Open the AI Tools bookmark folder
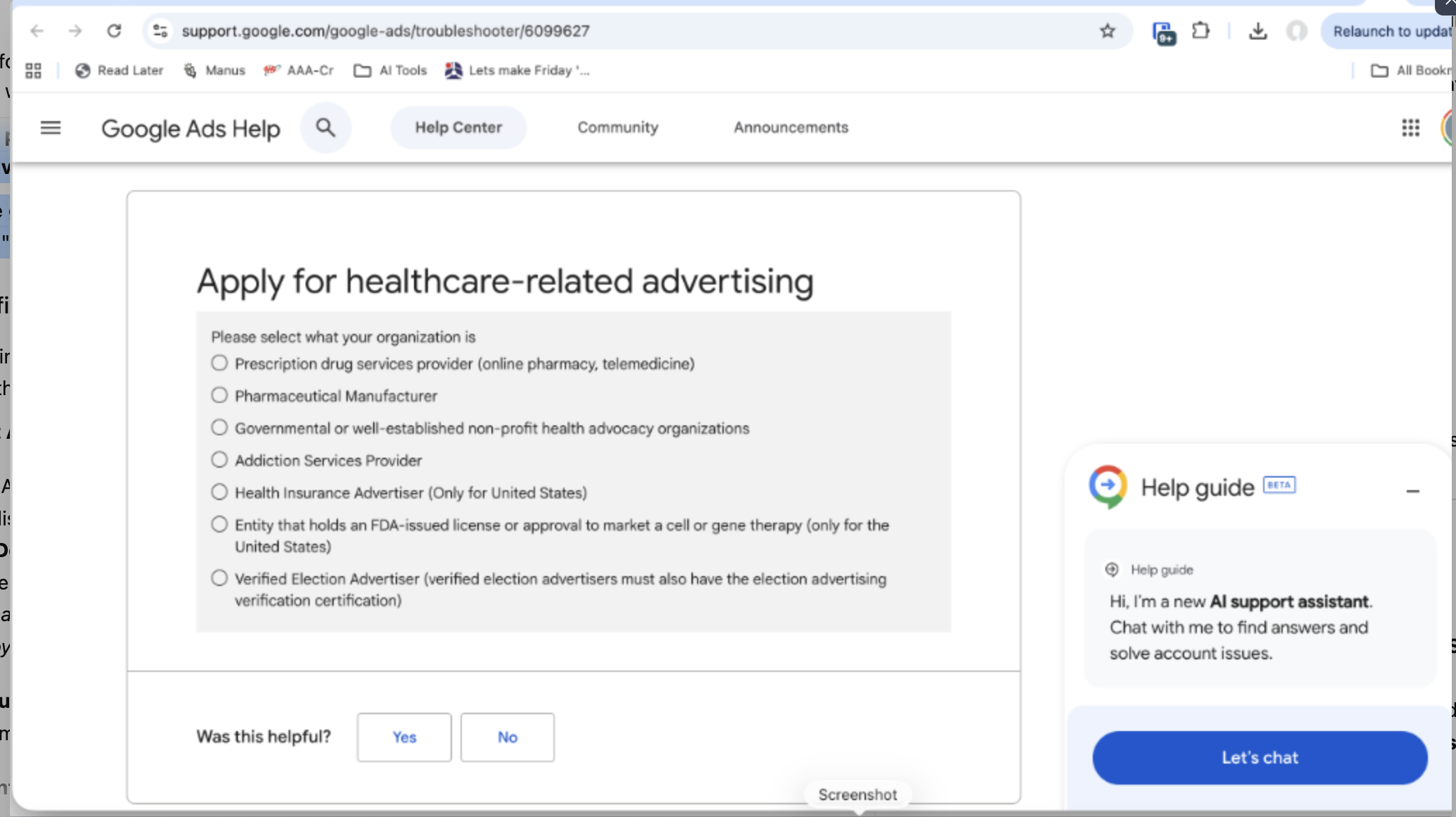Viewport: 1456px width, 817px height. pyautogui.click(x=391, y=70)
